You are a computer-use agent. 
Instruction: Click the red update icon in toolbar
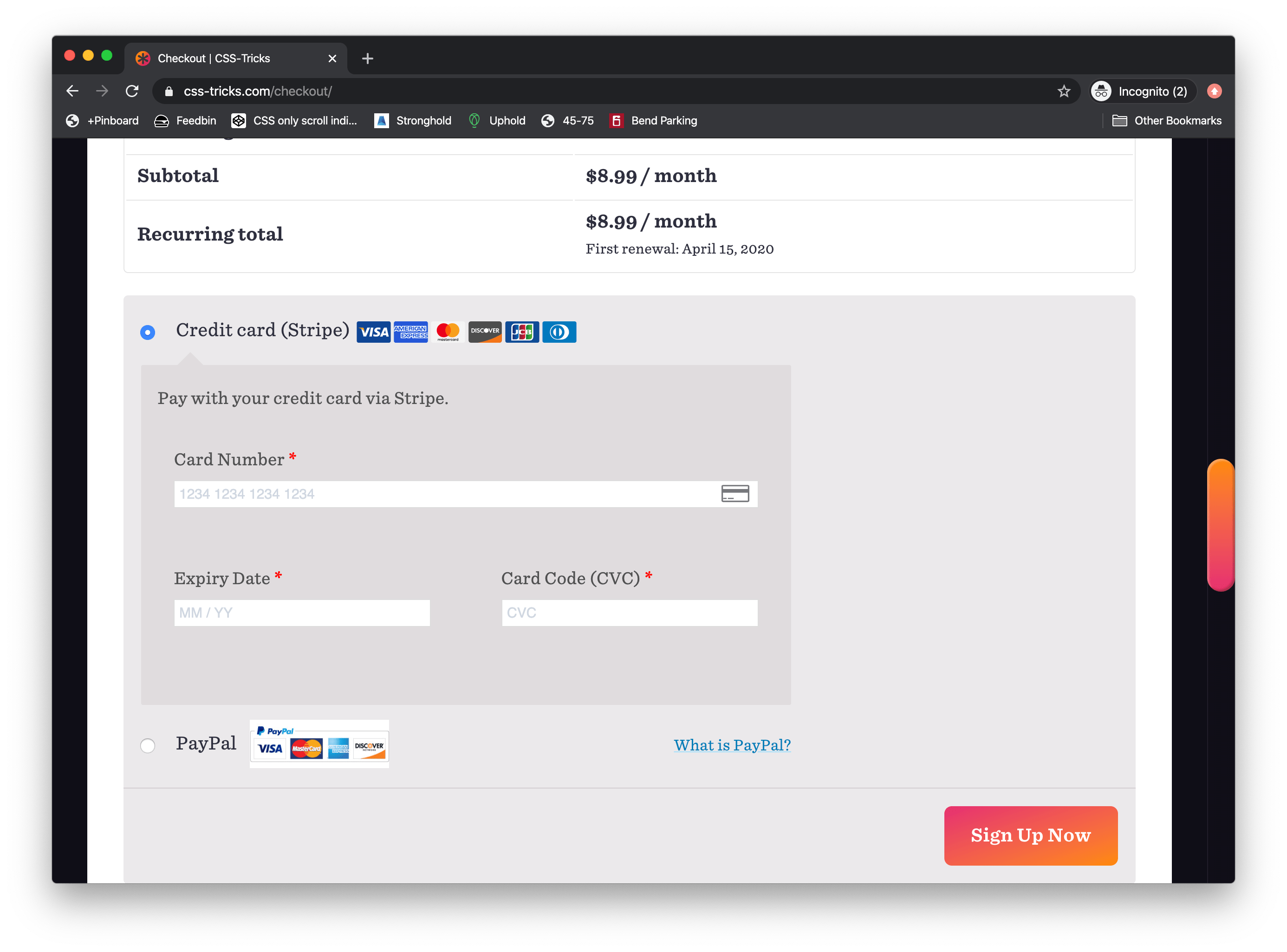pos(1215,91)
